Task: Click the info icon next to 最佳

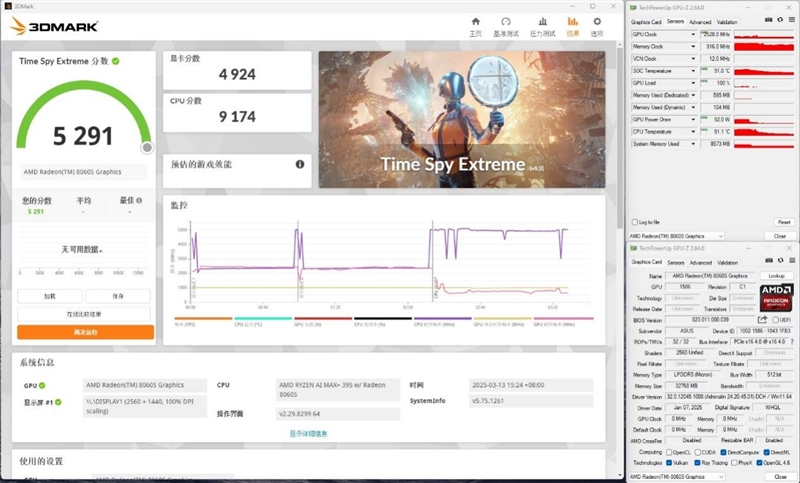Action: click(139, 200)
